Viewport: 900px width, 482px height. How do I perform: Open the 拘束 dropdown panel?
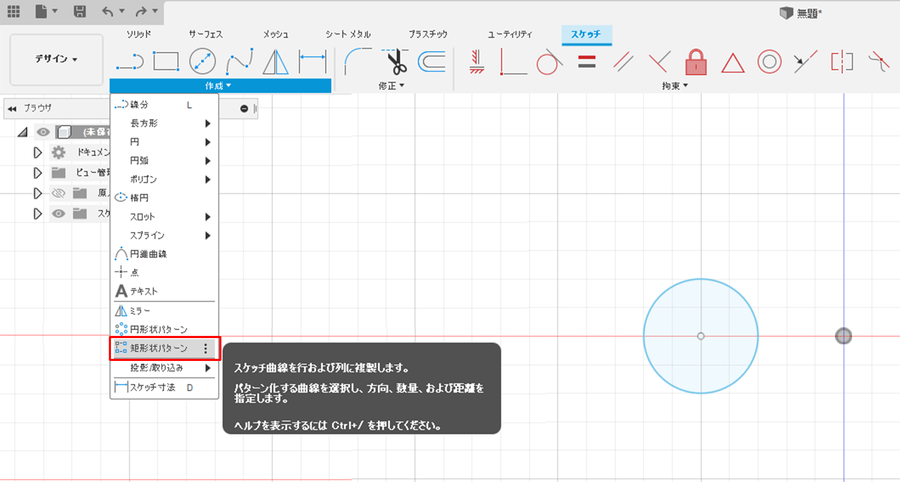tap(675, 85)
